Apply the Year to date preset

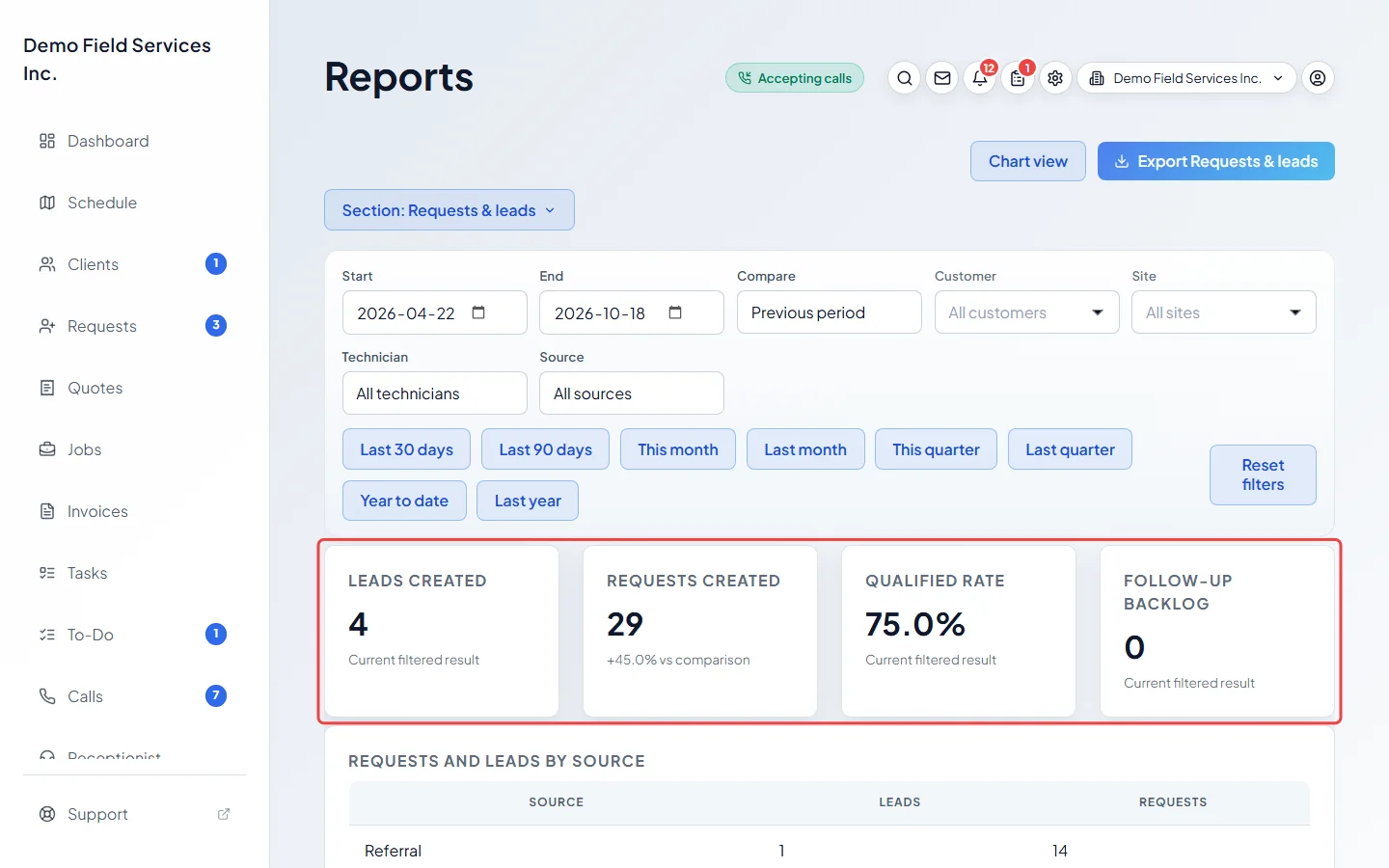(404, 501)
